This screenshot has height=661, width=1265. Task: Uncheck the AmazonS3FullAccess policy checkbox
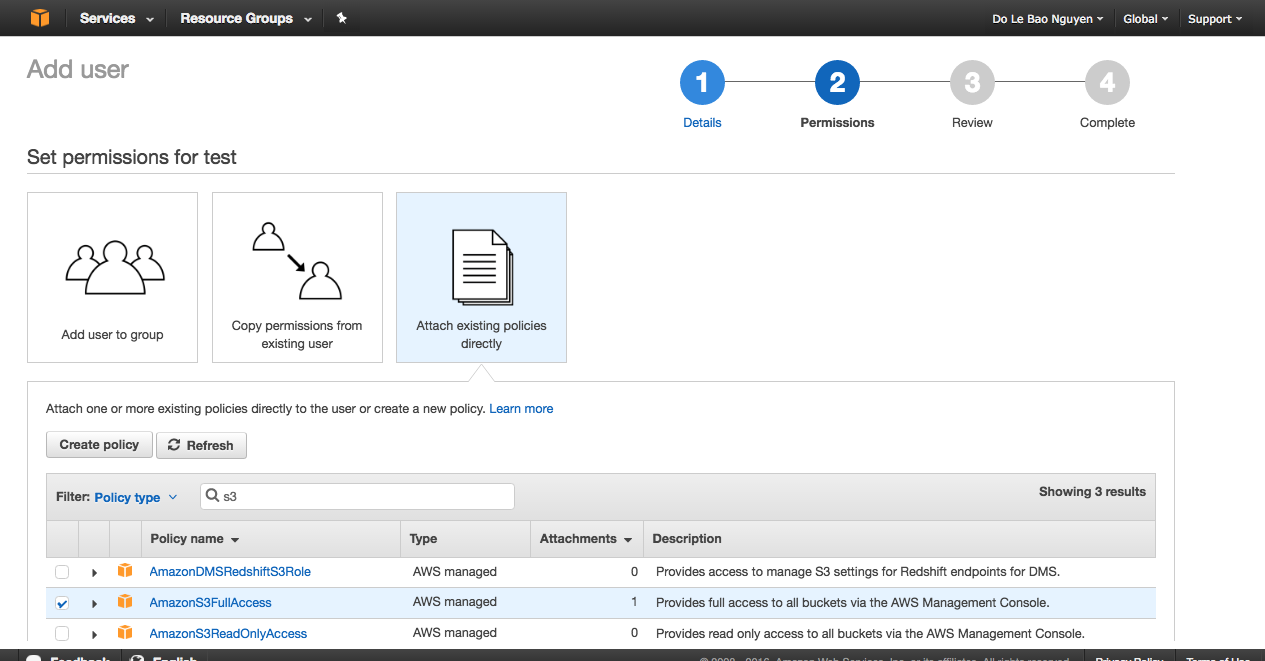click(x=62, y=603)
